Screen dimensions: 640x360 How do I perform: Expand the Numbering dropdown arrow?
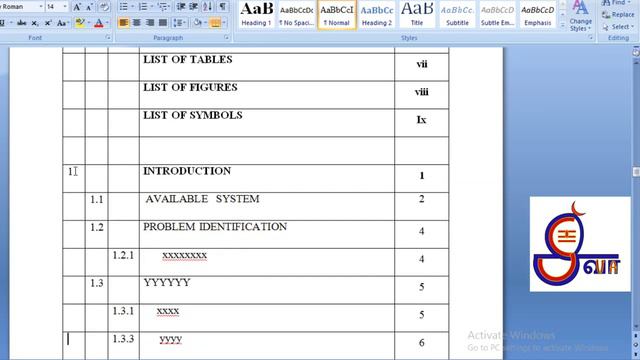(152, 7)
